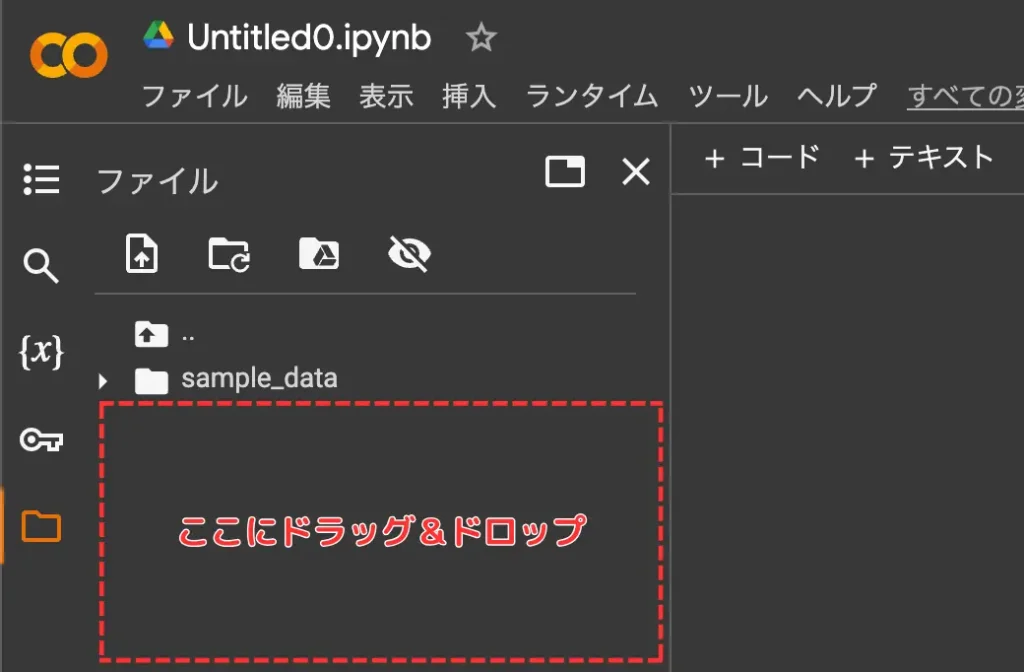Rename the Untitled0.ipynb notebook title
The image size is (1024, 672).
pyautogui.click(x=309, y=38)
